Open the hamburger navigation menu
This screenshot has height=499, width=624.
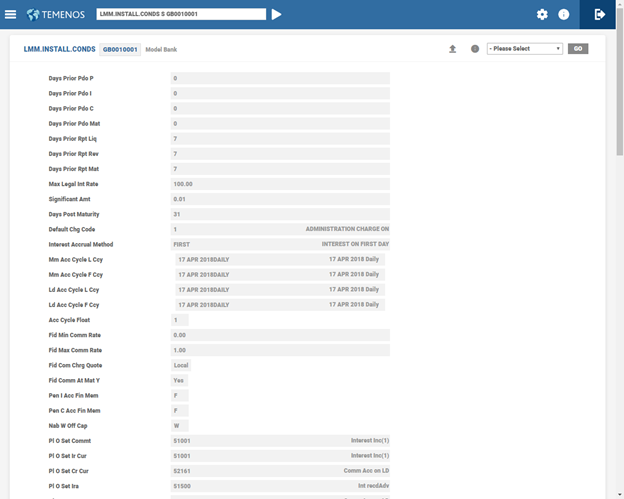click(11, 14)
